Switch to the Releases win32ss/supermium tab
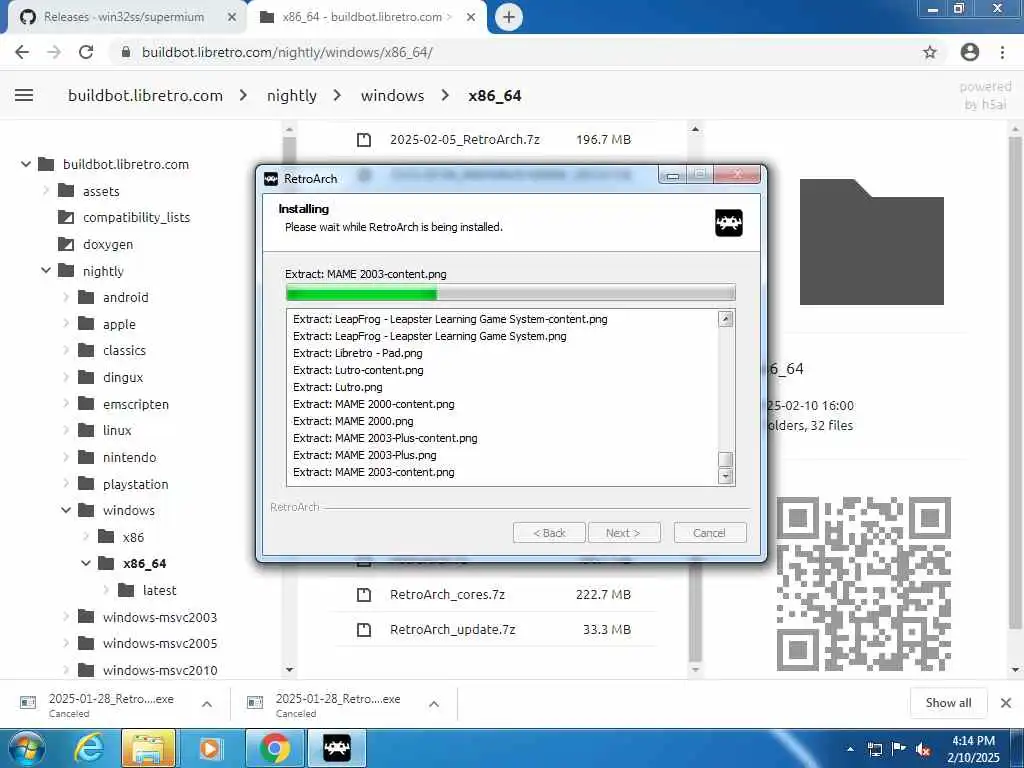The width and height of the screenshot is (1024, 768). (x=124, y=17)
